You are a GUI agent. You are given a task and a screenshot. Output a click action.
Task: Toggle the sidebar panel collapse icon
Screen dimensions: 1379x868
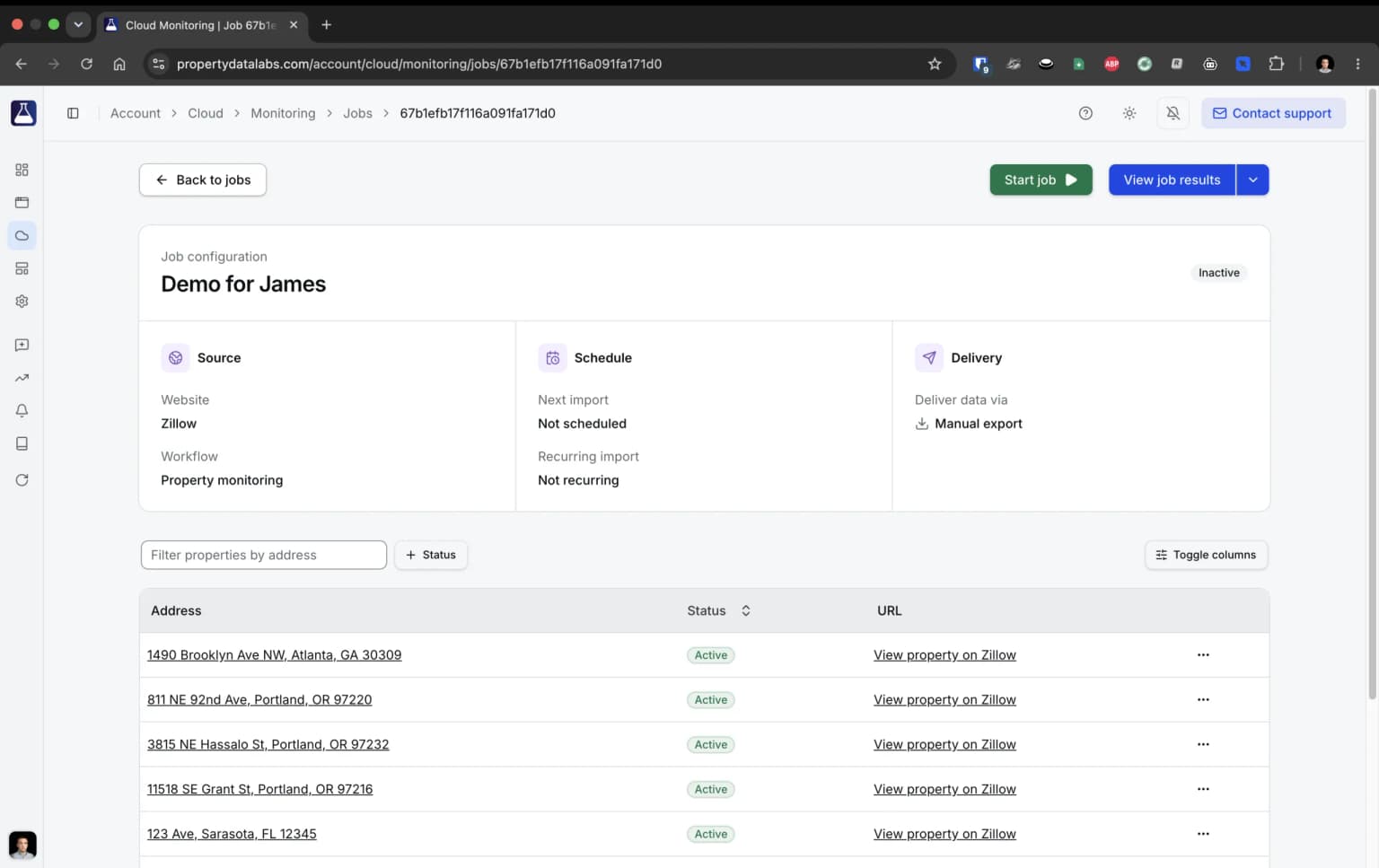tap(73, 113)
